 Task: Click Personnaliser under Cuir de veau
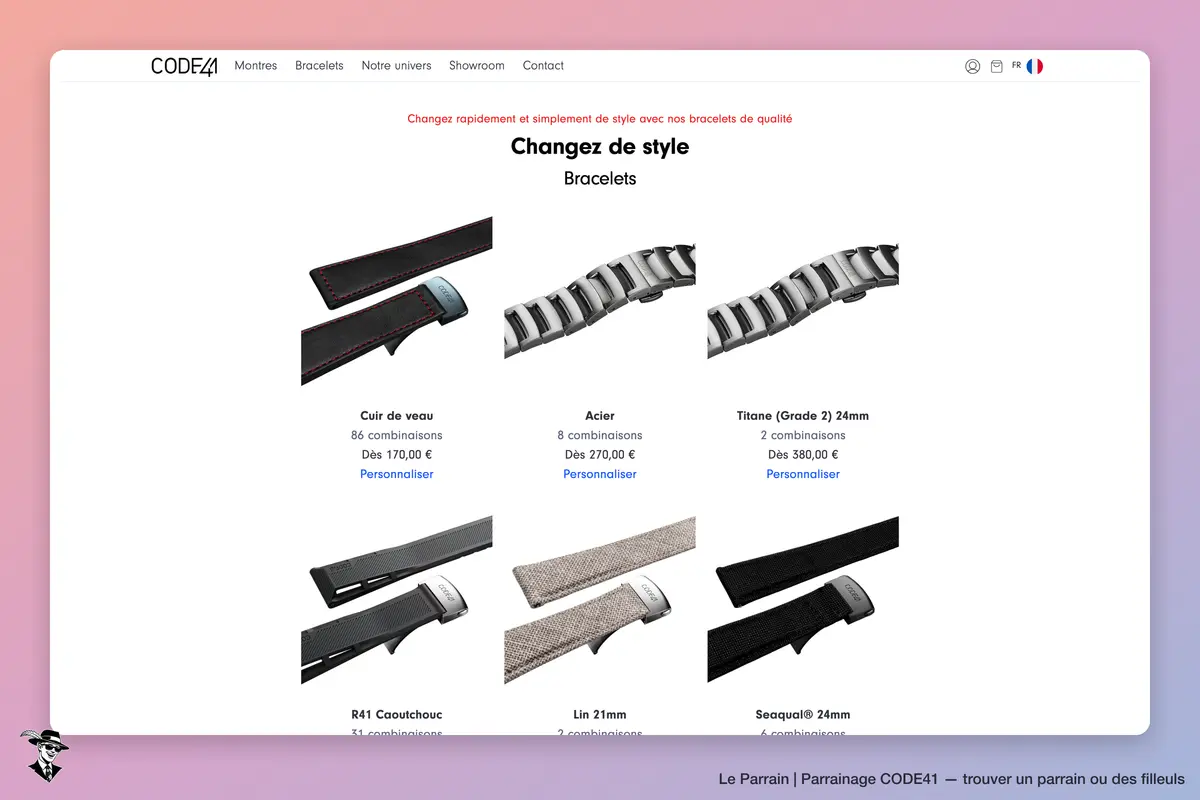397,474
